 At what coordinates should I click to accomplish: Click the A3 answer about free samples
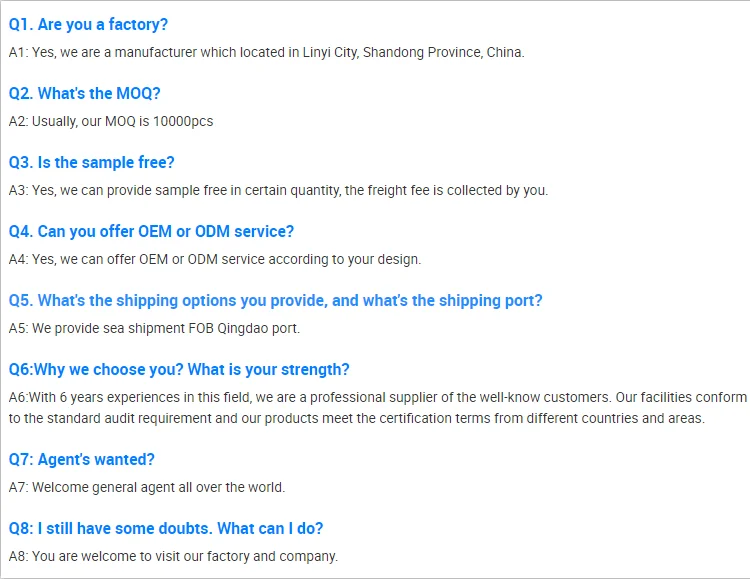(278, 190)
